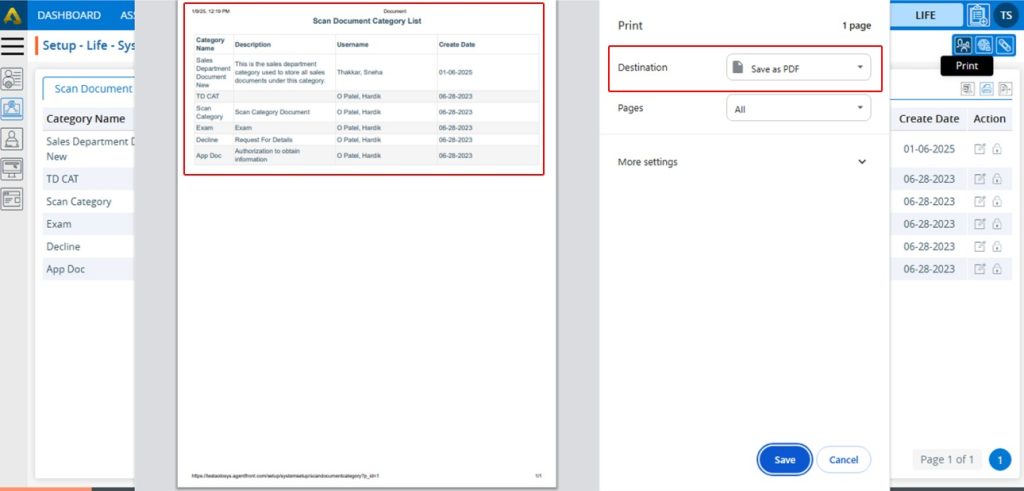Viewport: 1024px width, 491px height.
Task: Open the TS user profile avatar
Action: tap(1004, 15)
